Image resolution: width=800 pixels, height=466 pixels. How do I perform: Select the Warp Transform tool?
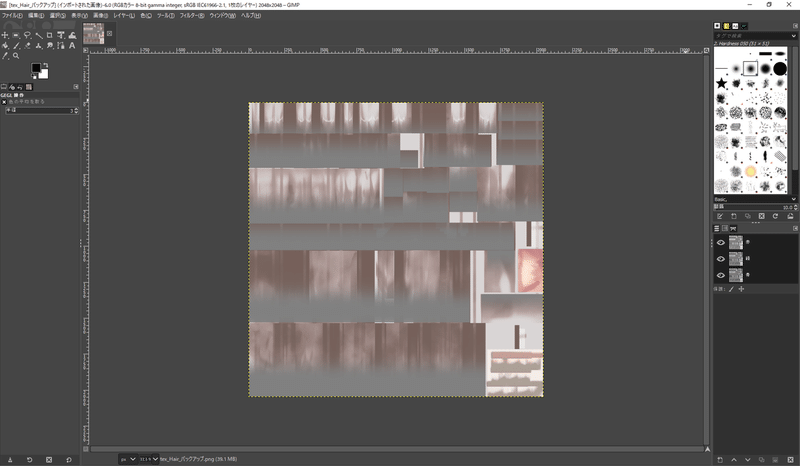(72, 35)
